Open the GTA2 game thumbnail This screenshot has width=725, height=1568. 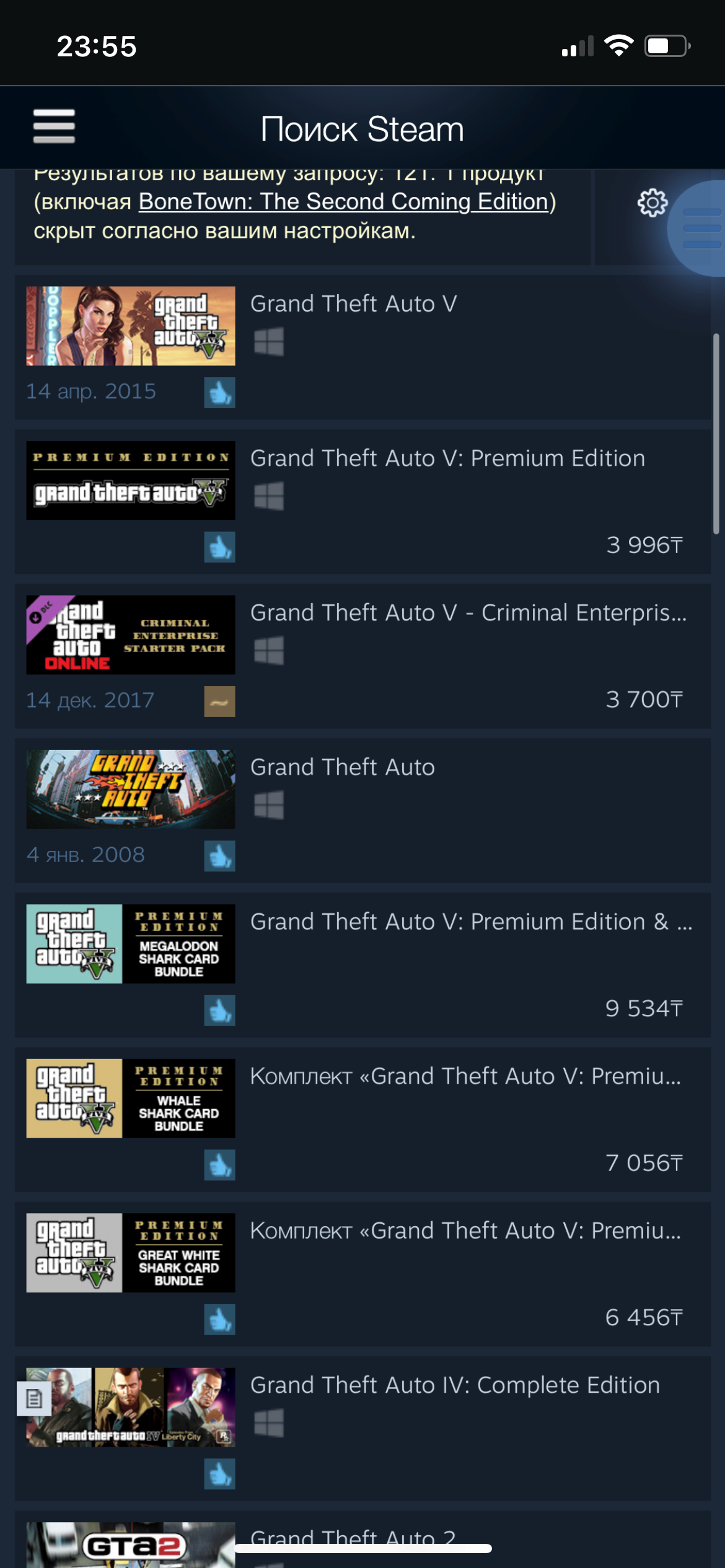[131, 1545]
